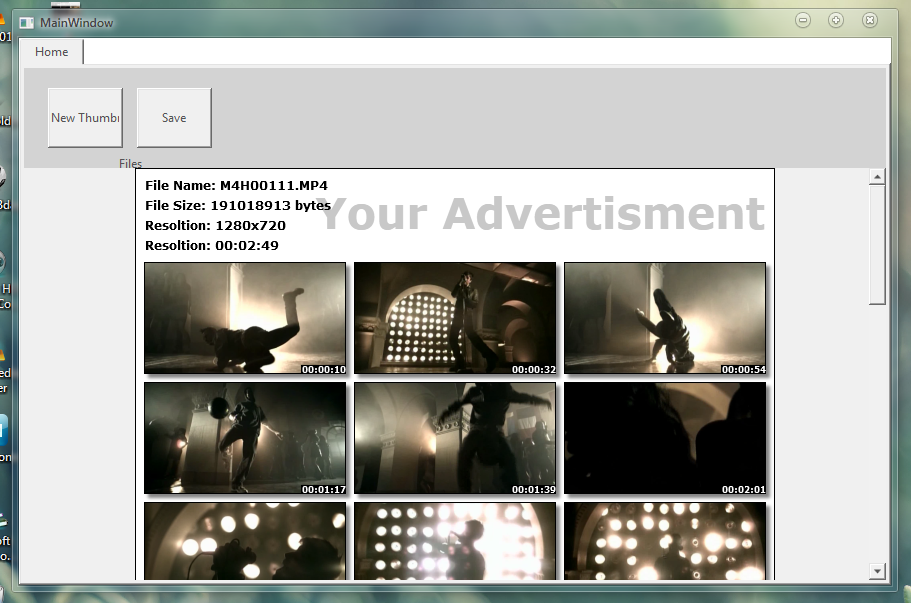Click the MainWindow title bar app icon

[26, 22]
